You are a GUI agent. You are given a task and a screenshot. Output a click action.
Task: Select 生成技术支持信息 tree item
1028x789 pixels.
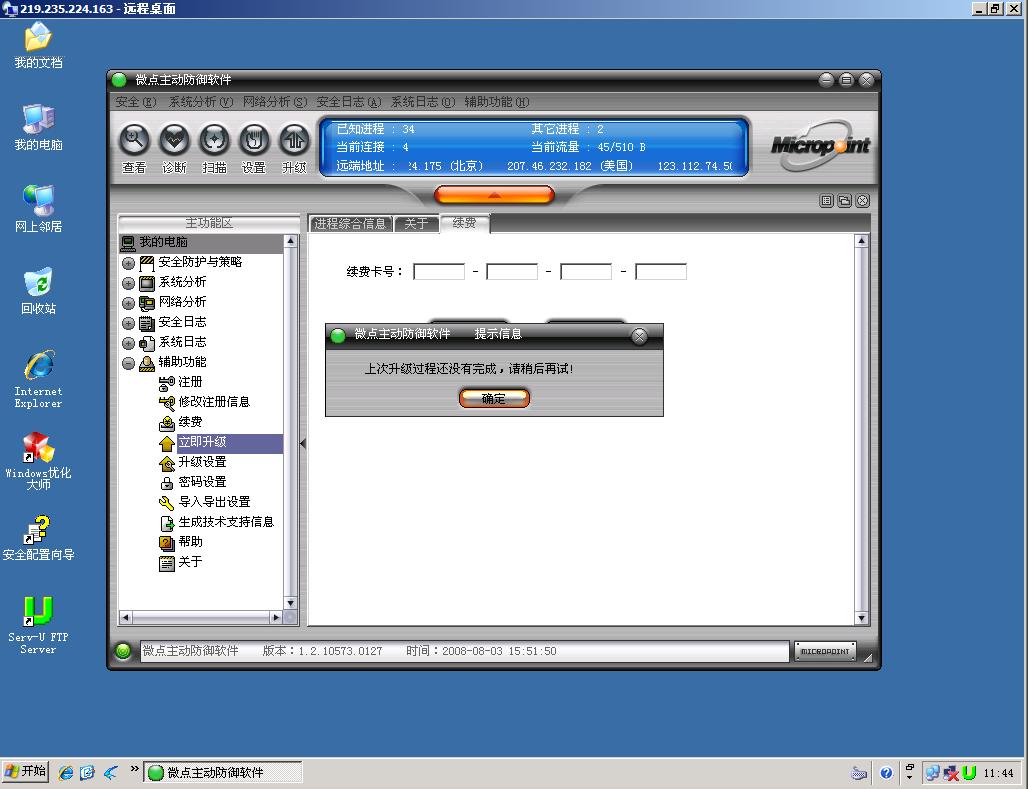pyautogui.click(x=225, y=522)
